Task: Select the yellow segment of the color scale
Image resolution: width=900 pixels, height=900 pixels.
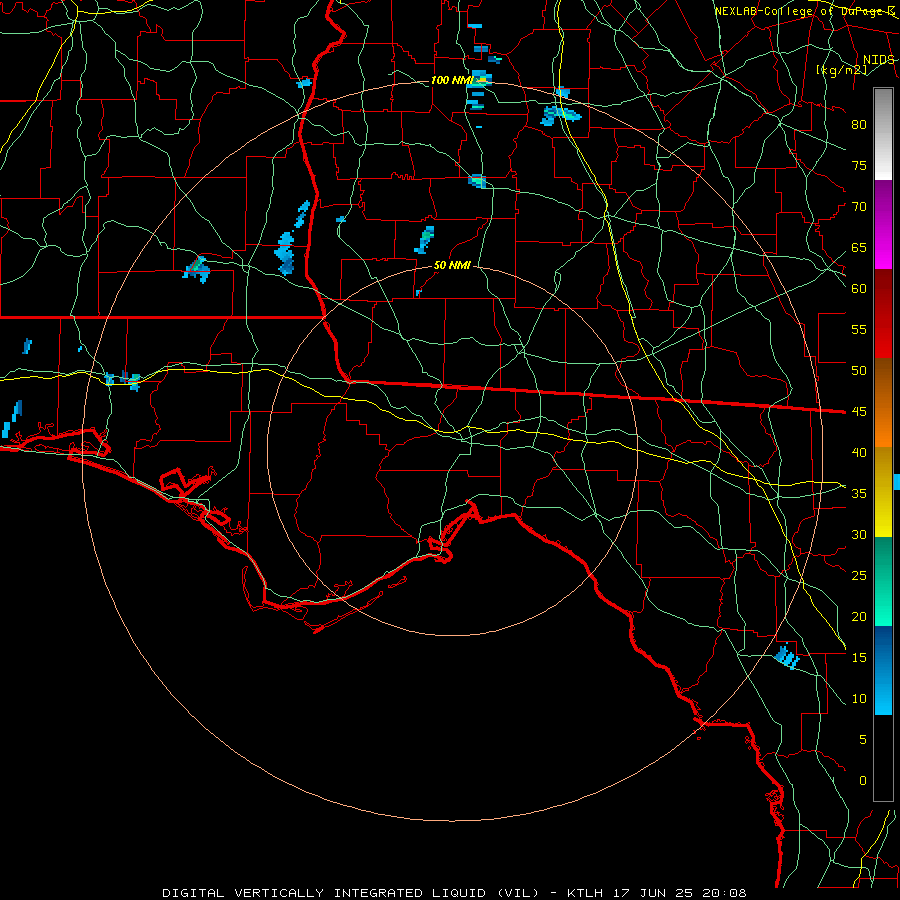Action: [x=883, y=492]
